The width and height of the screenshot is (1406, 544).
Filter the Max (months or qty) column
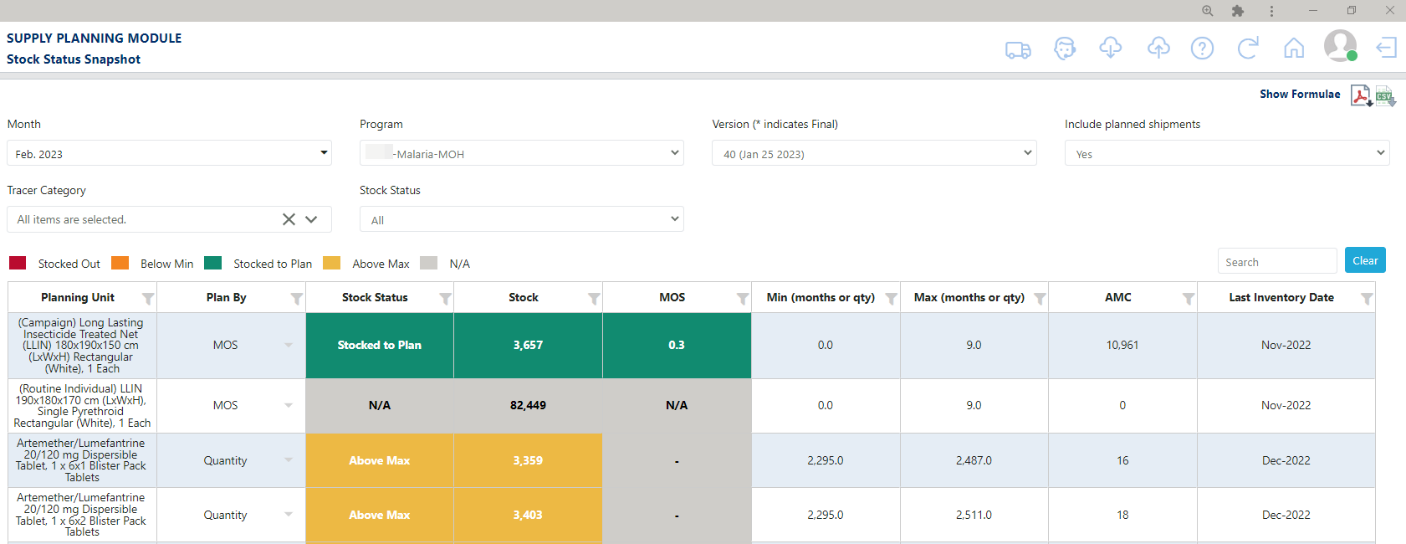(x=1040, y=298)
